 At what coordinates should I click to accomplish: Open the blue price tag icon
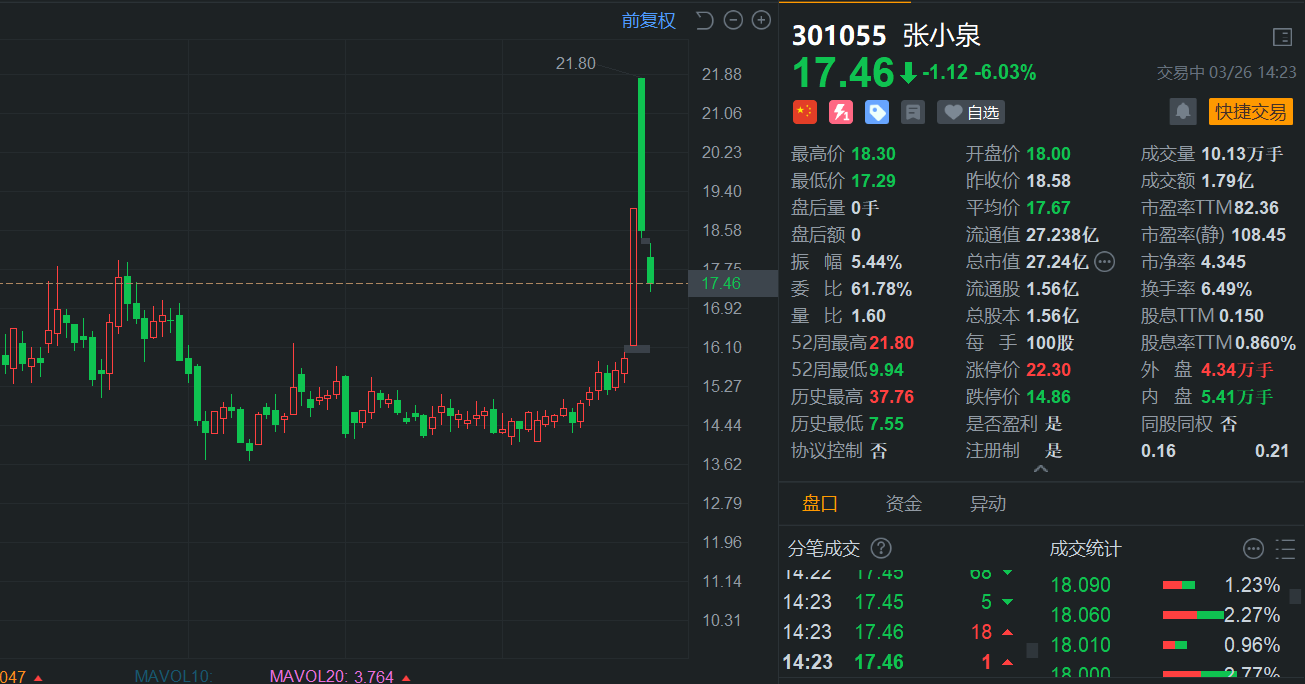(x=876, y=112)
